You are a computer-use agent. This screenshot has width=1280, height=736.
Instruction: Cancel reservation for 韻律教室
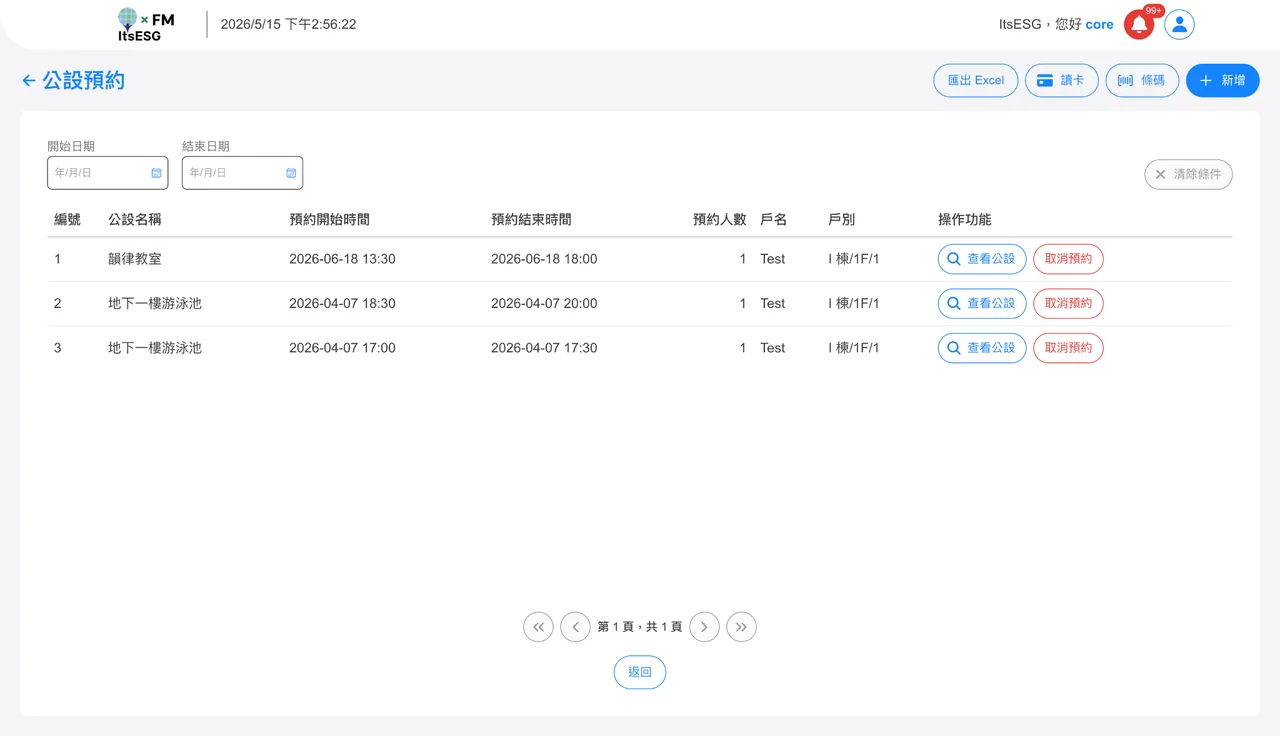1068,259
